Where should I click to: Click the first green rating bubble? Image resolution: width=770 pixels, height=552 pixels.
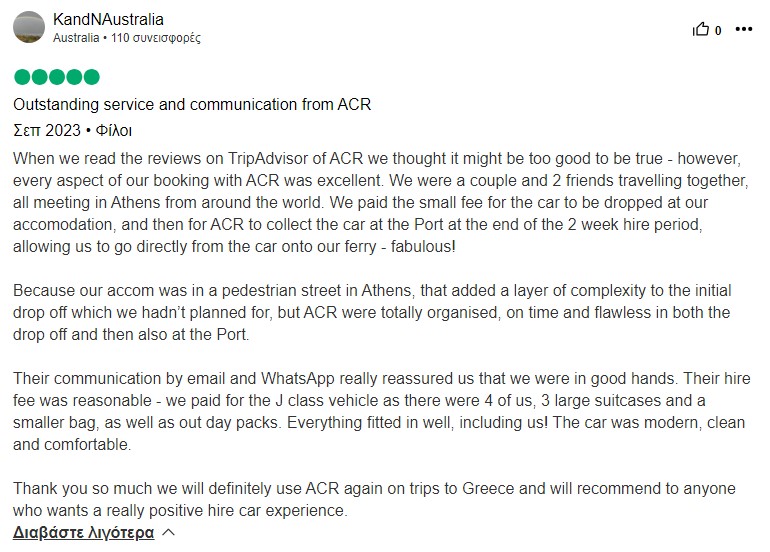[x=22, y=77]
